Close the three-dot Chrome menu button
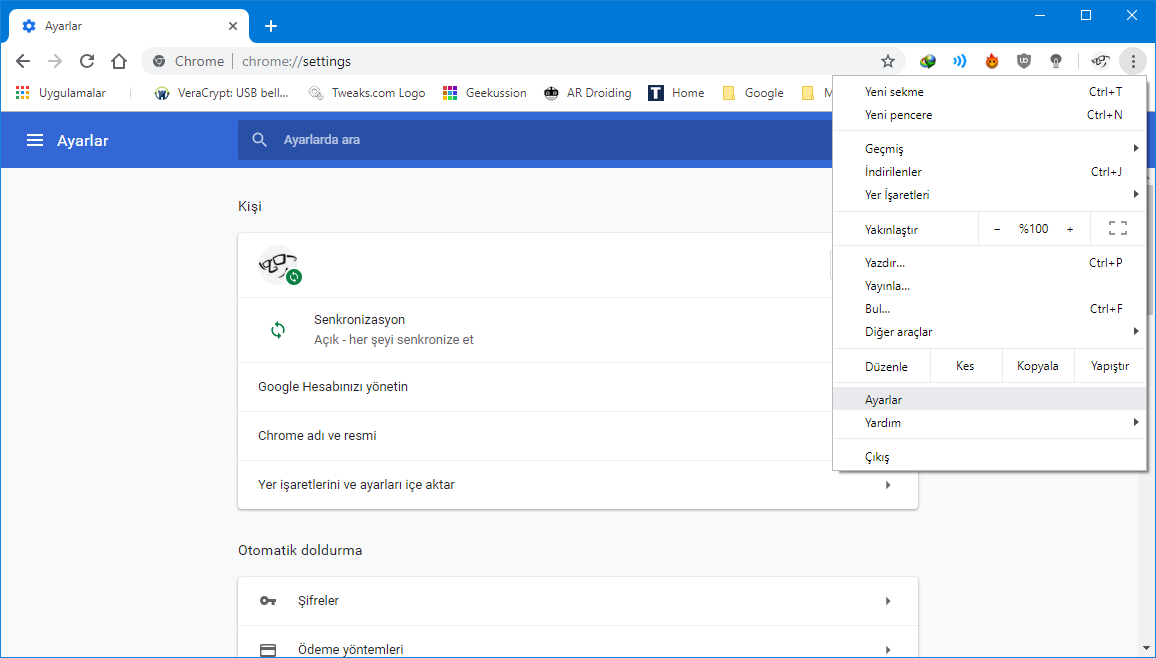The image size is (1156, 658). click(1133, 61)
